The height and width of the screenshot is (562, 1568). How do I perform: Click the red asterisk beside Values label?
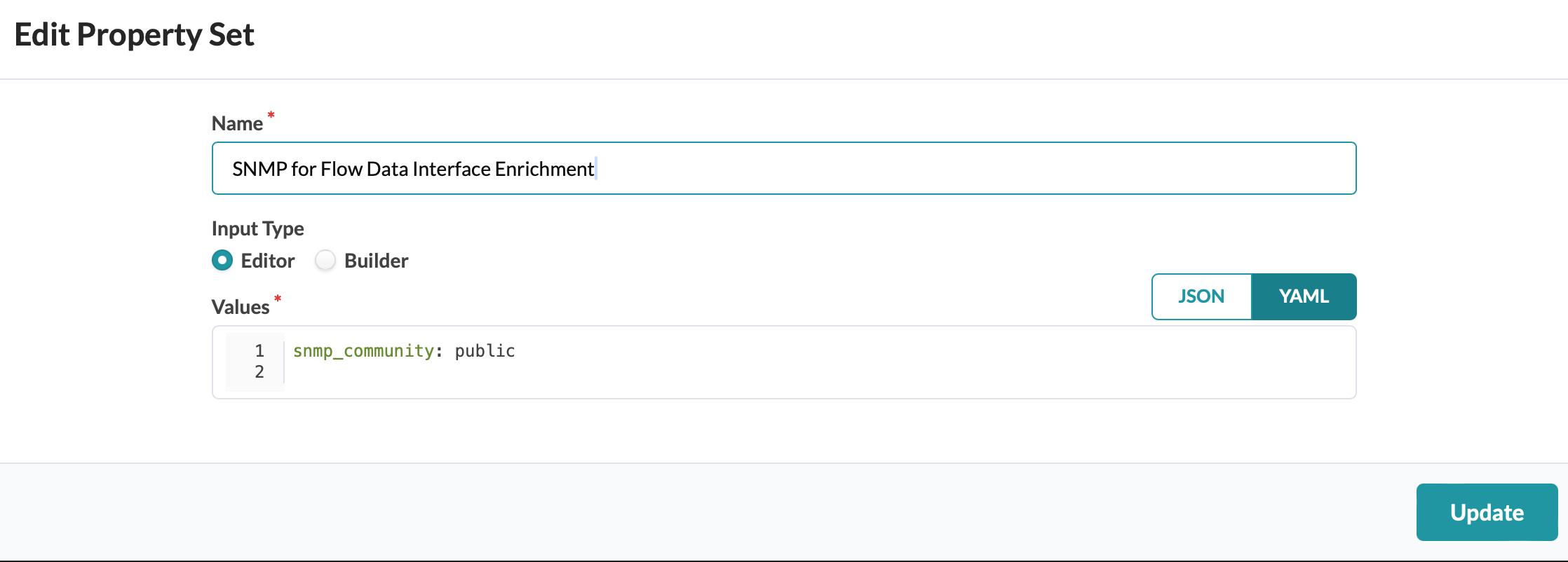click(x=278, y=299)
